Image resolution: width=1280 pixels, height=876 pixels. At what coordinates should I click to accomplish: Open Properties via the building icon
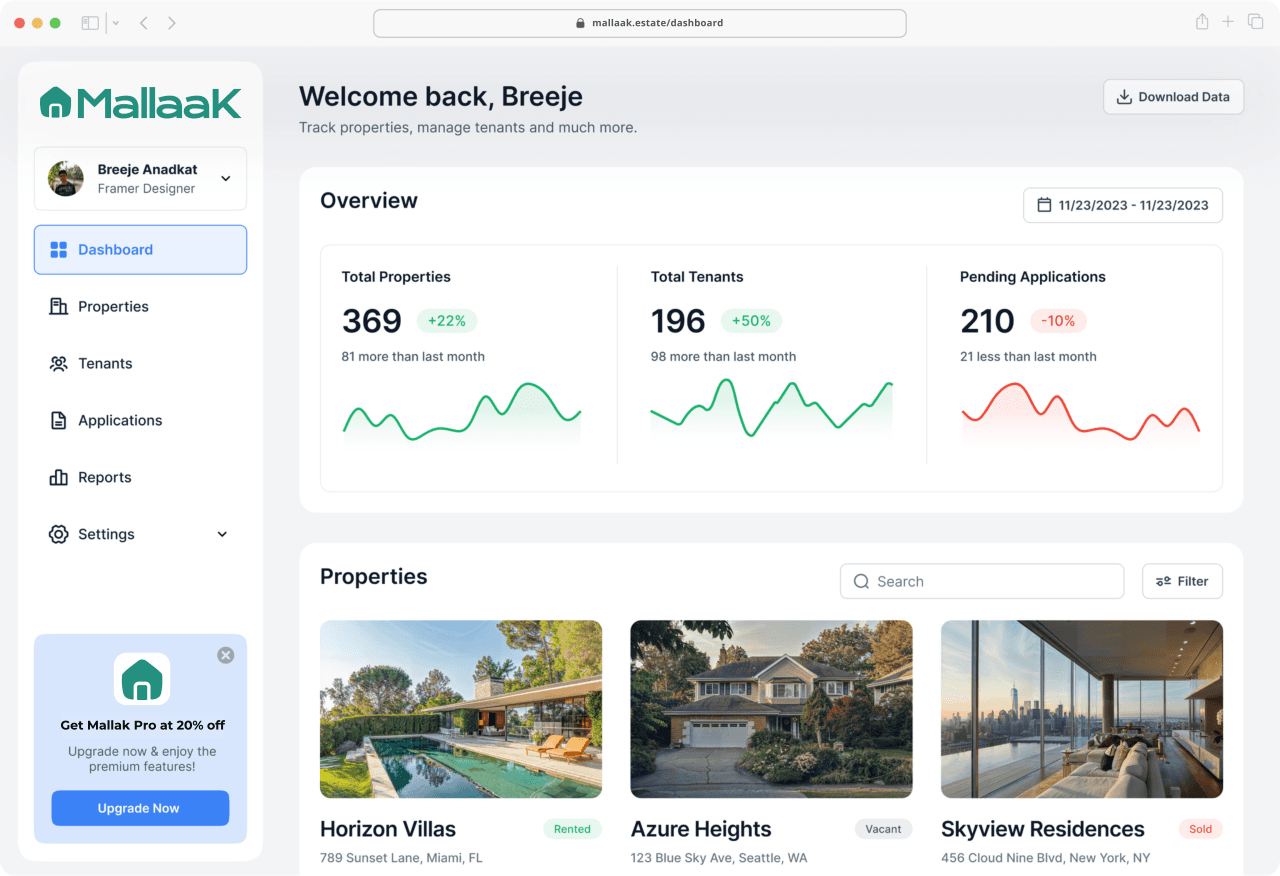58,307
